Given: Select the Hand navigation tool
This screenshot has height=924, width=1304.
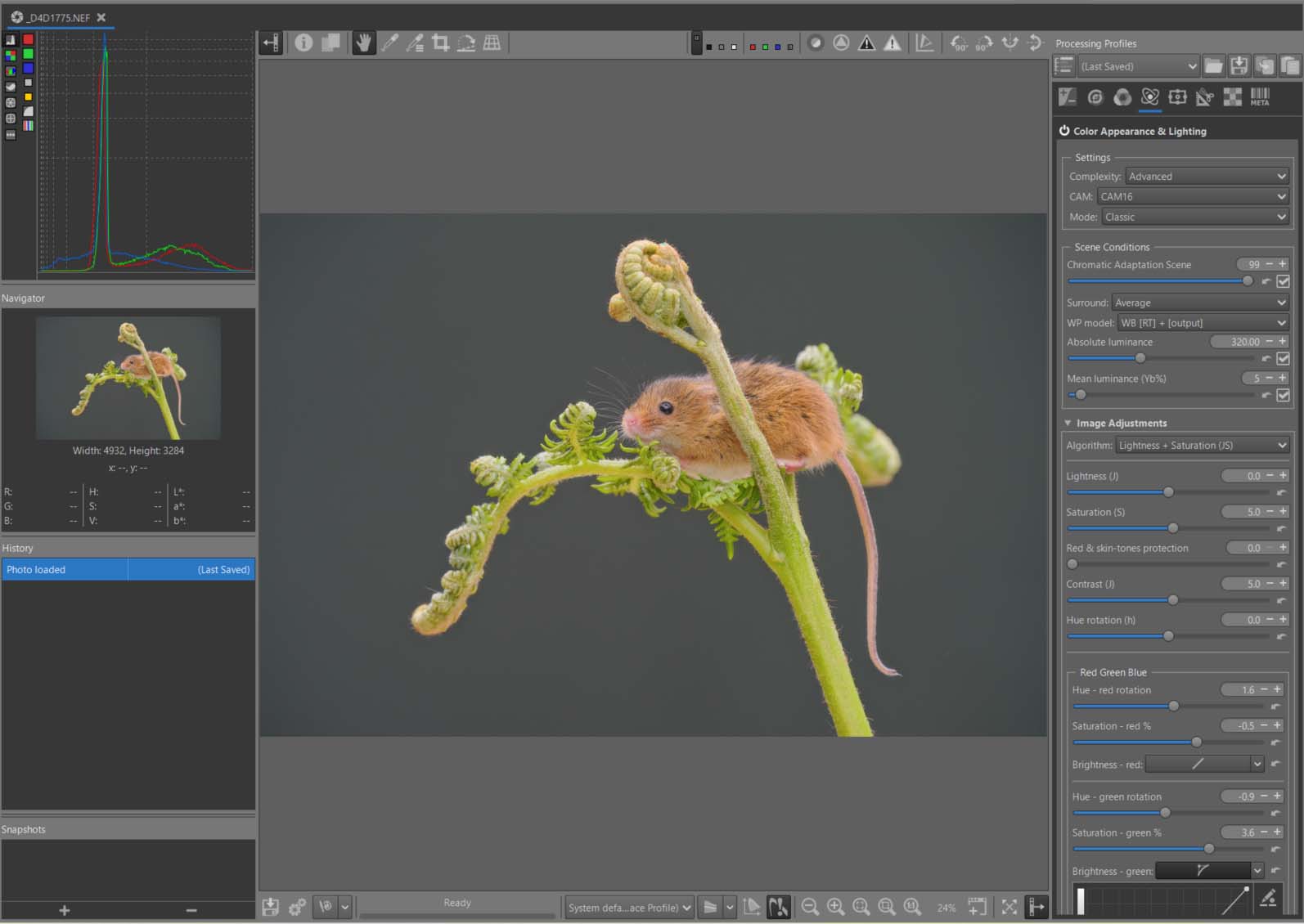Looking at the screenshot, I should [x=364, y=43].
